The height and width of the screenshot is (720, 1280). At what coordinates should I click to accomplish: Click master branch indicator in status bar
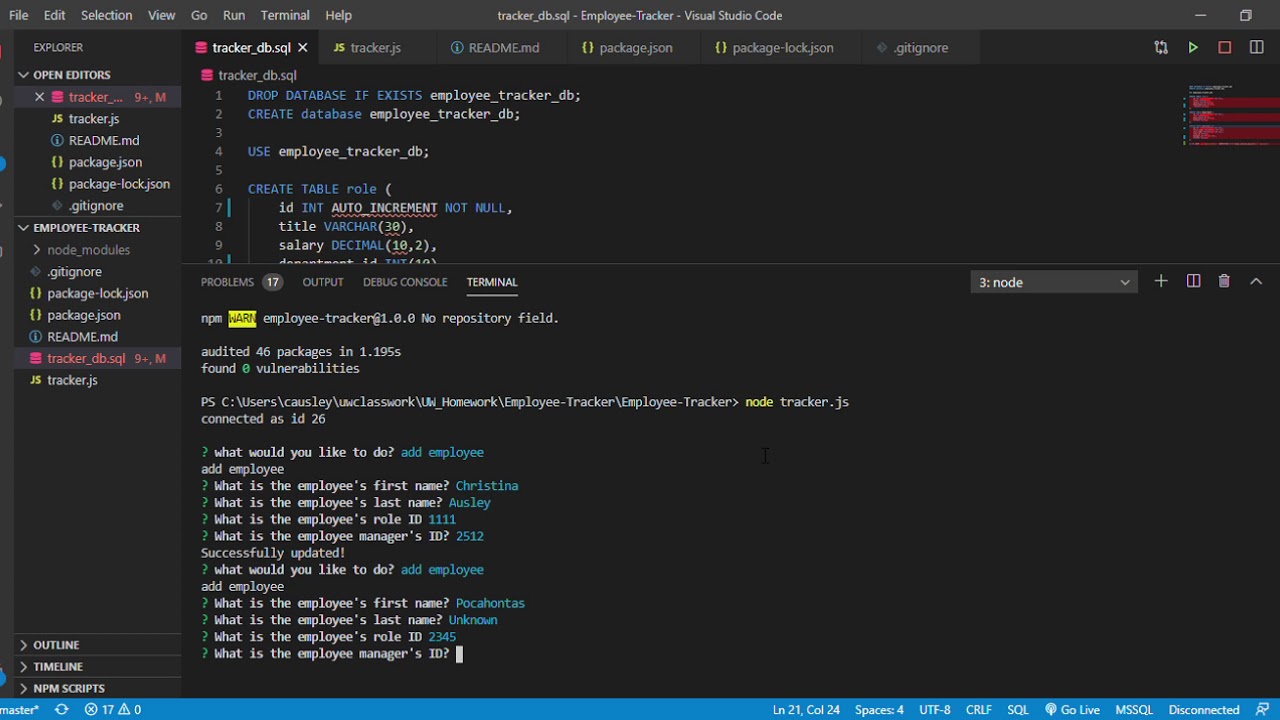click(x=20, y=709)
